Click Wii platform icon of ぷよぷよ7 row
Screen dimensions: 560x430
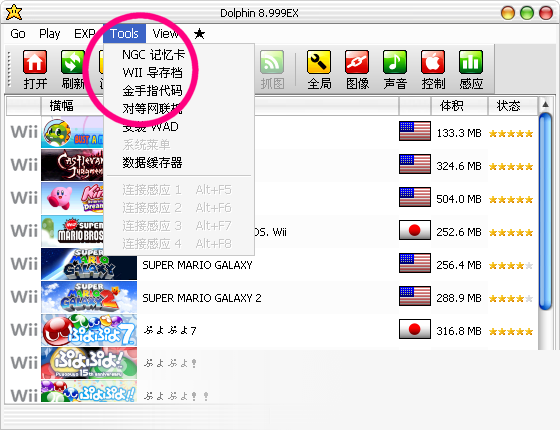(x=24, y=330)
